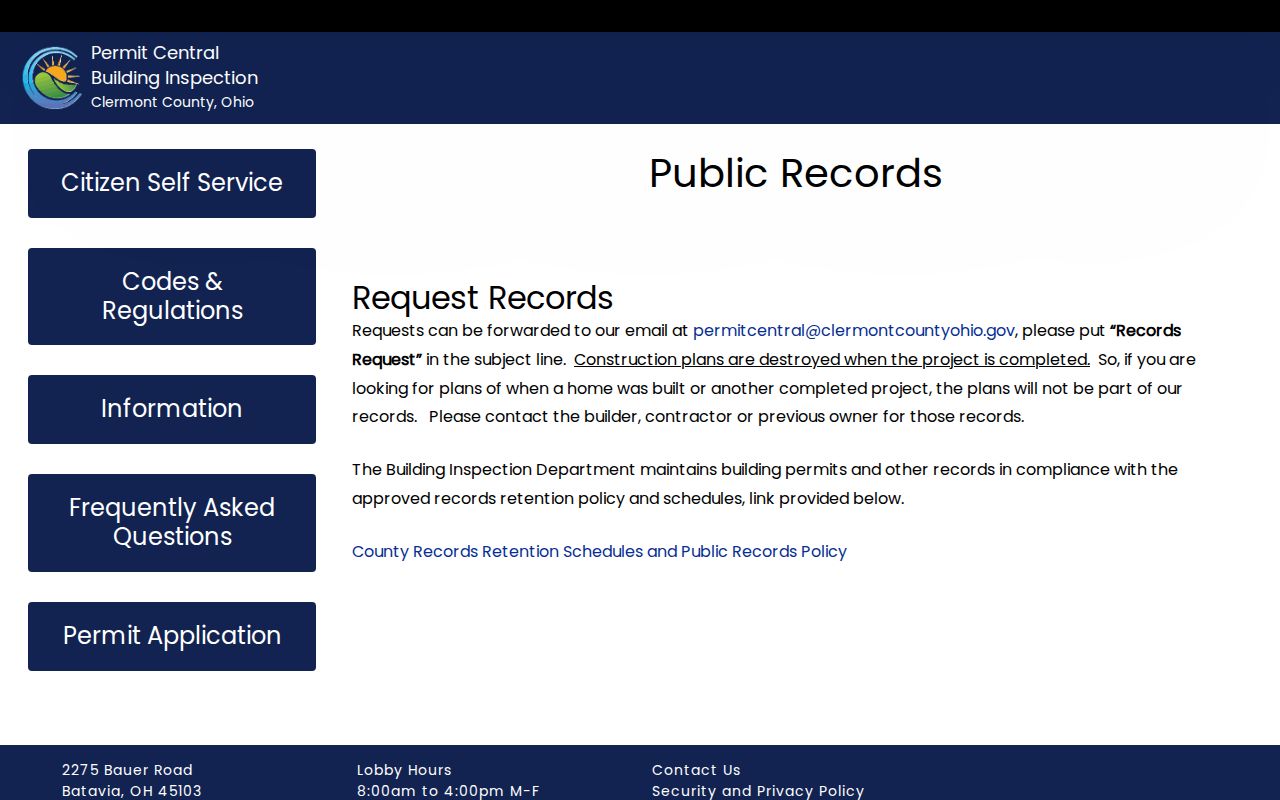Open the Security and Privacy Policy link
This screenshot has height=800, width=1280.
758,791
